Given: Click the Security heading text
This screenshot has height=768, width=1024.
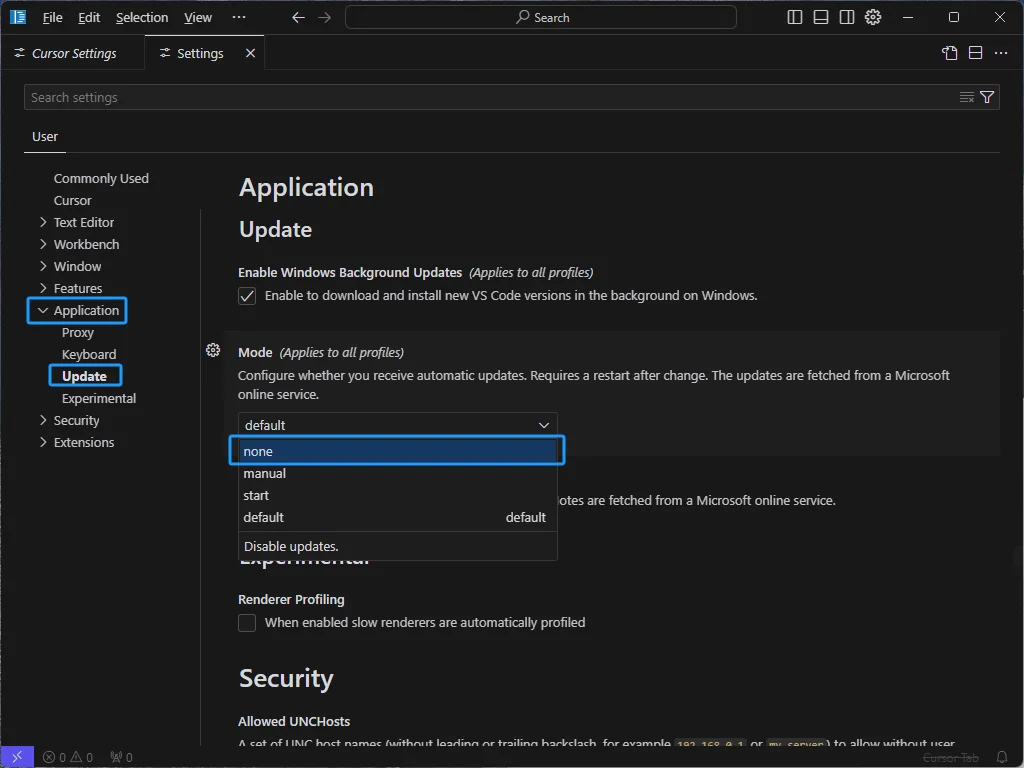Looking at the screenshot, I should click(x=286, y=678).
